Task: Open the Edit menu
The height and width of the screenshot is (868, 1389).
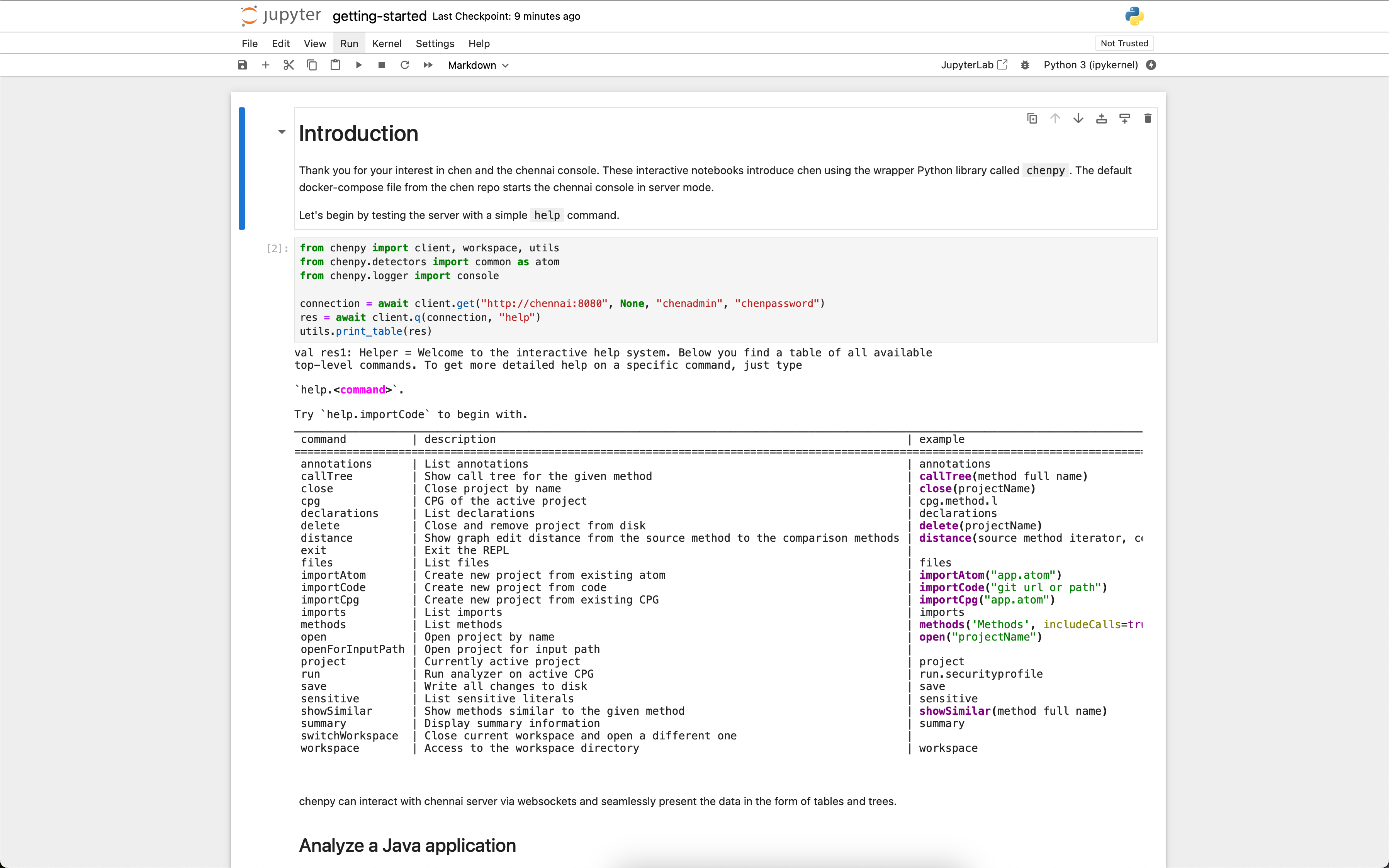Action: [x=281, y=44]
